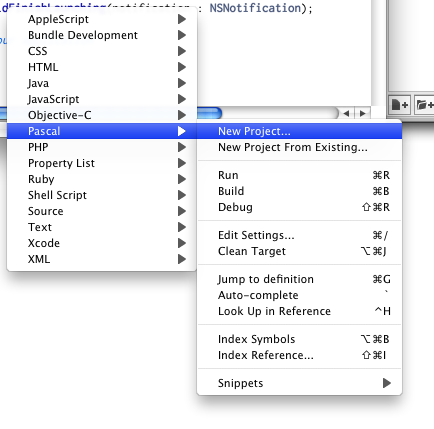The width and height of the screenshot is (434, 429).
Task: Expand the Snippets submenu arrow
Action: 387,383
